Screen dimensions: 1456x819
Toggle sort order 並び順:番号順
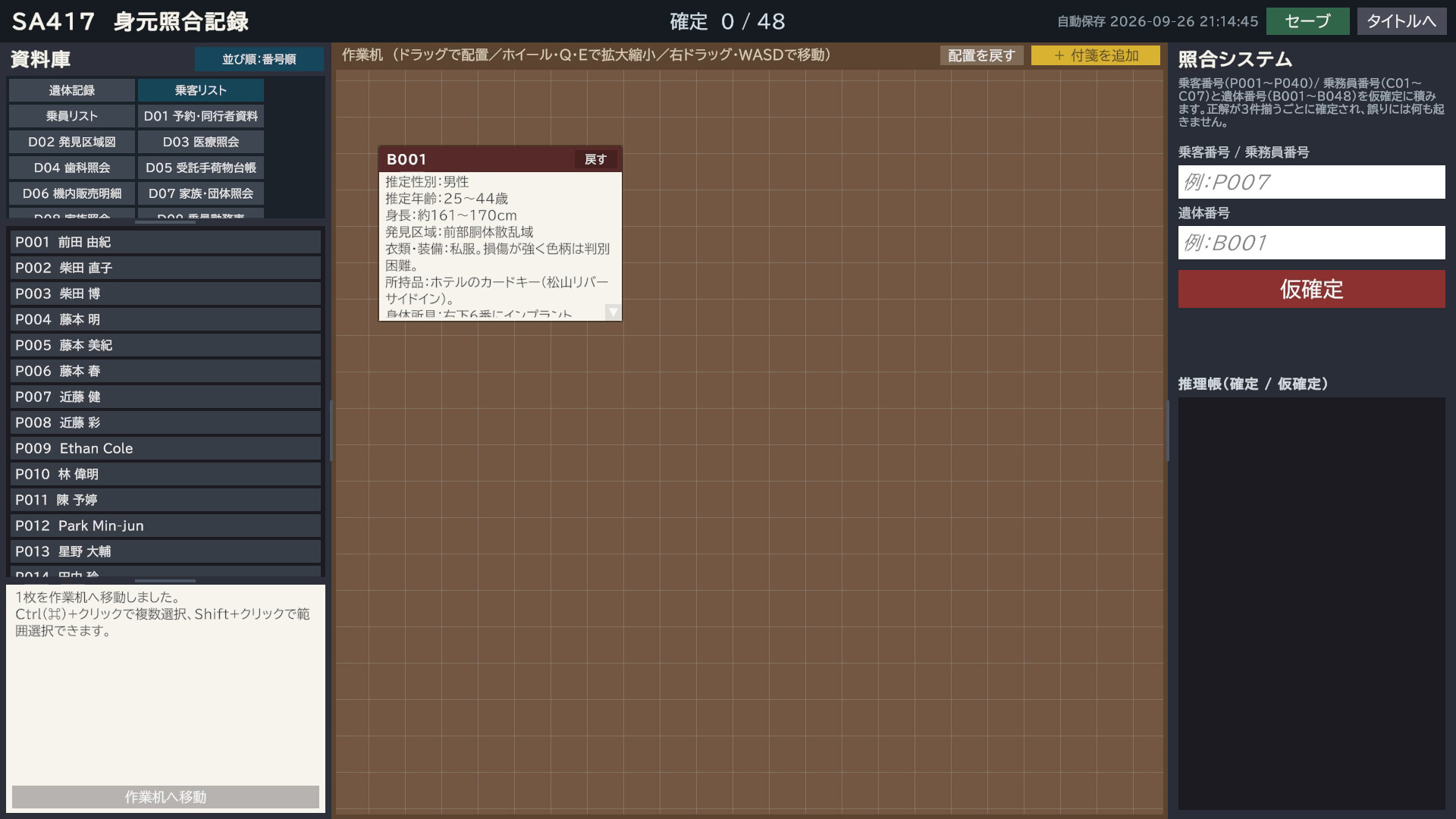coord(259,59)
